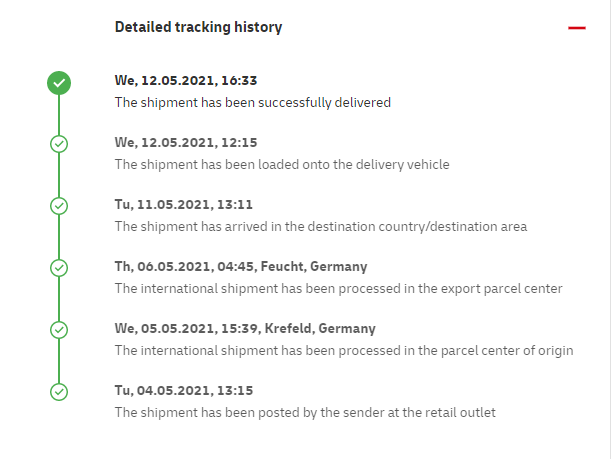Click the checkmark icon for 11.05.2021 arrival
Screen dimensions: 611x459
pyautogui.click(x=59, y=206)
